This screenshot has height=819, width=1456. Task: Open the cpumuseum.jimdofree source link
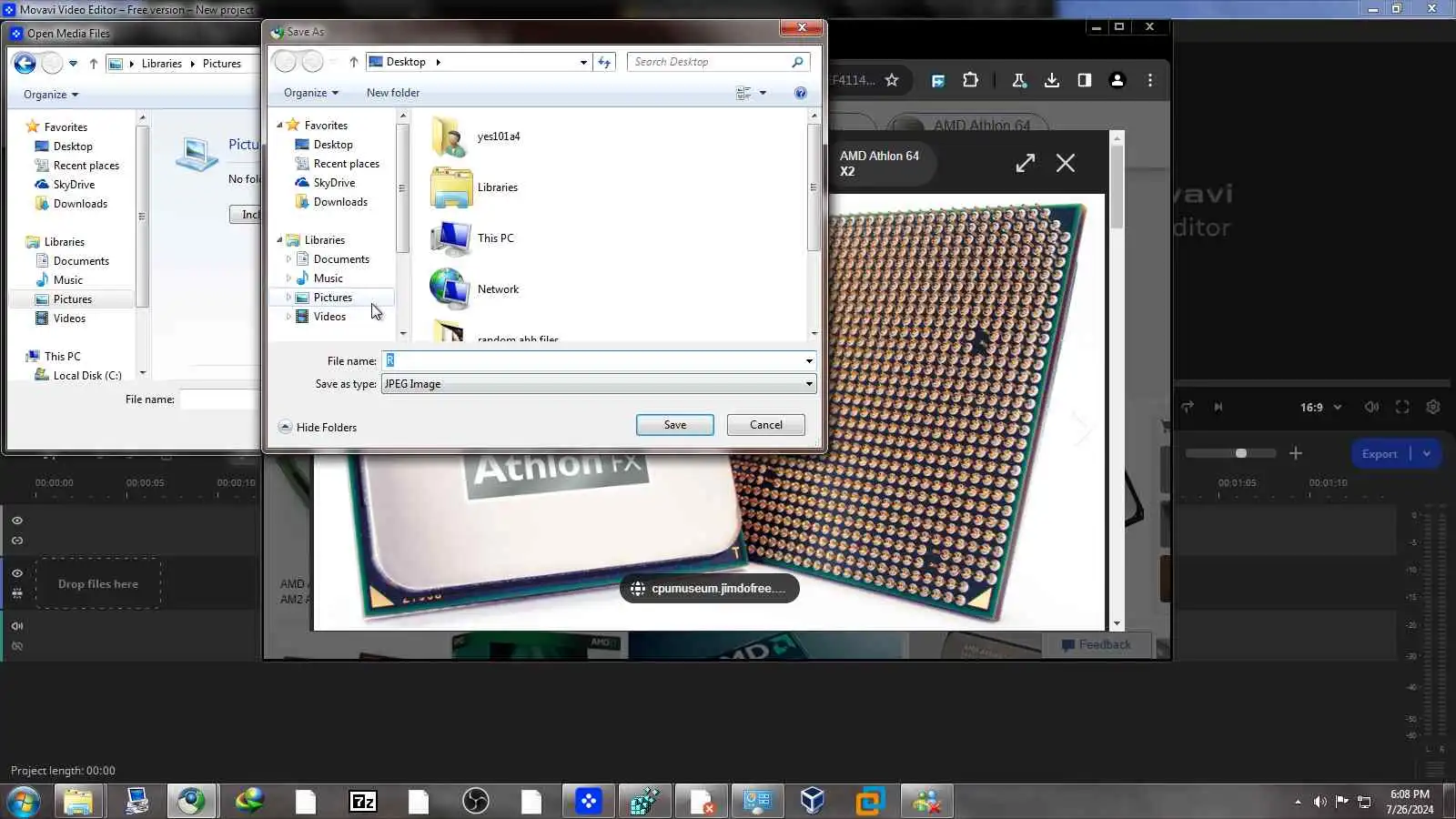(710, 589)
